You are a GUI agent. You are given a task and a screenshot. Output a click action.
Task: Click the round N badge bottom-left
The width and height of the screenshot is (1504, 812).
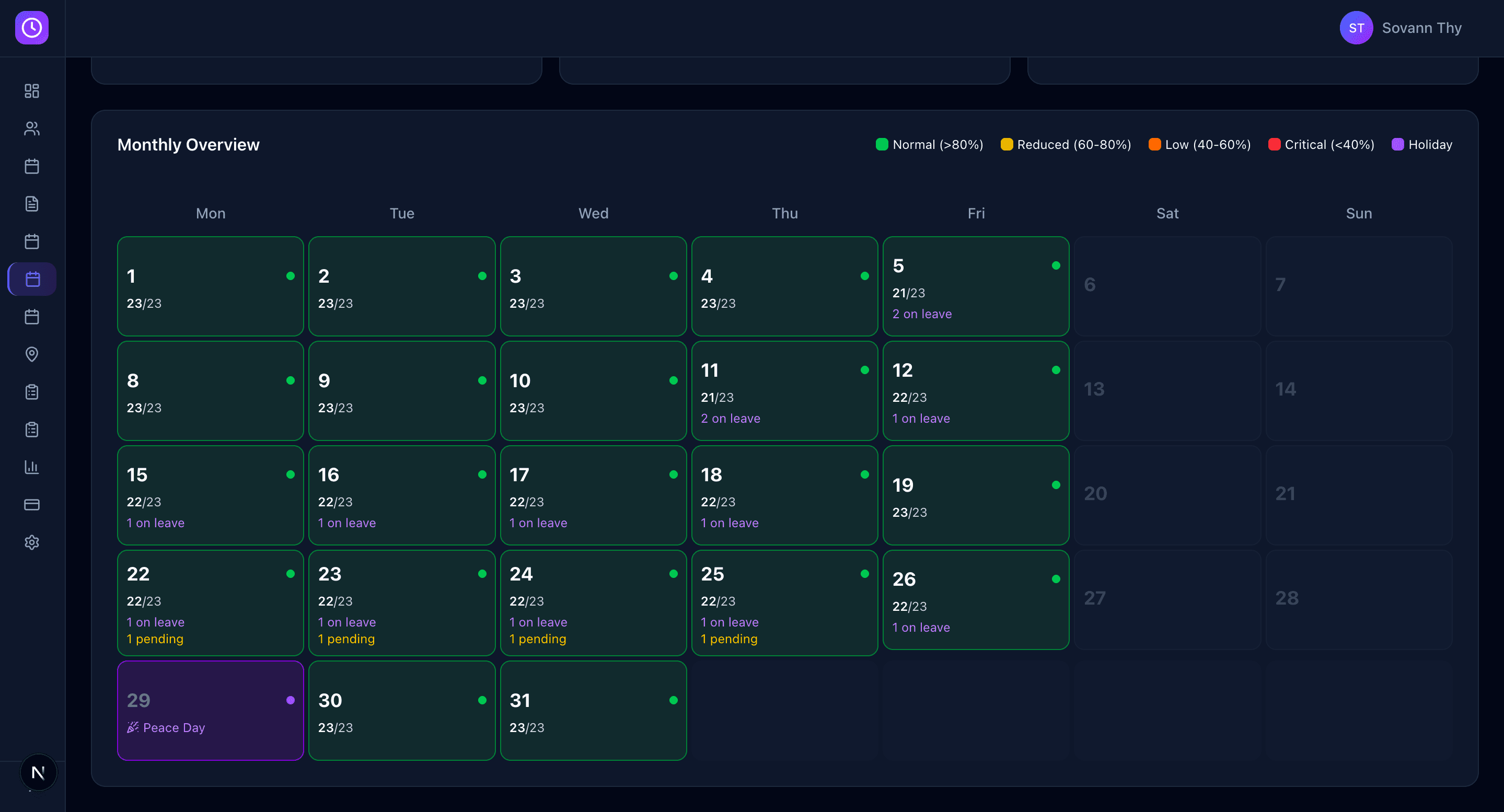(39, 772)
